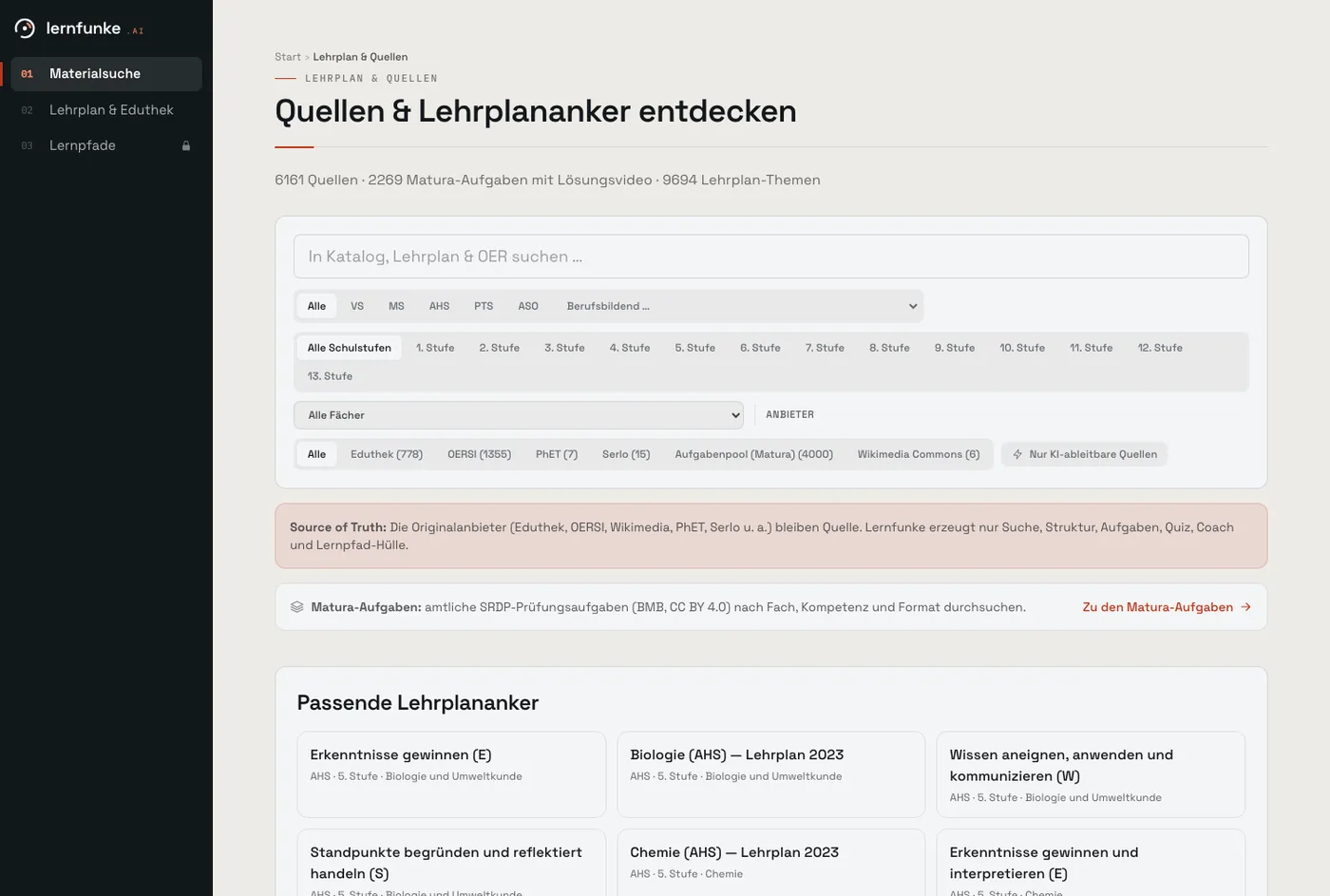Open Standpunkte begründen und reflektiert handeln card

click(451, 863)
